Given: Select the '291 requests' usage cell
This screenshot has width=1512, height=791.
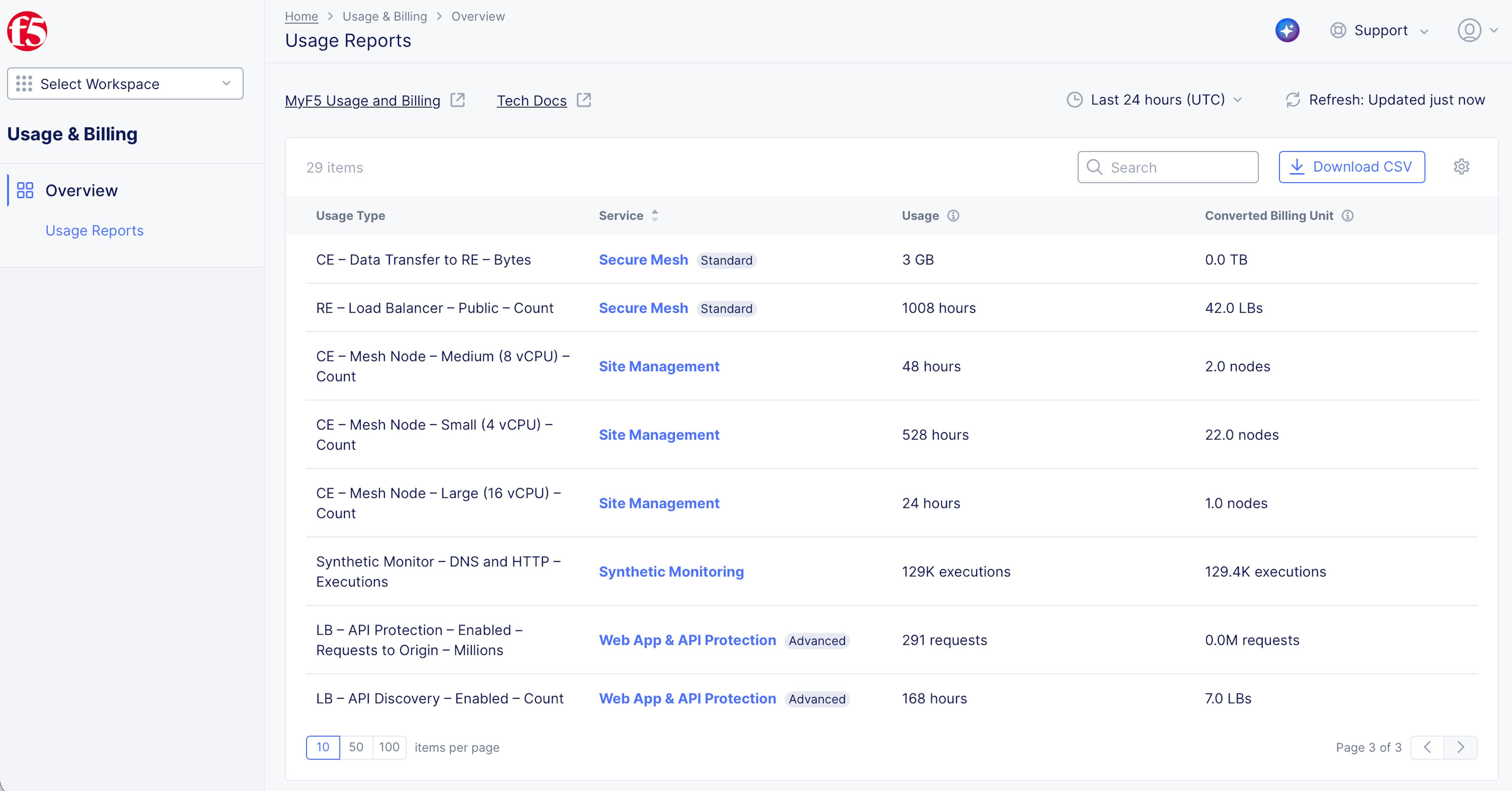Looking at the screenshot, I should coord(945,640).
